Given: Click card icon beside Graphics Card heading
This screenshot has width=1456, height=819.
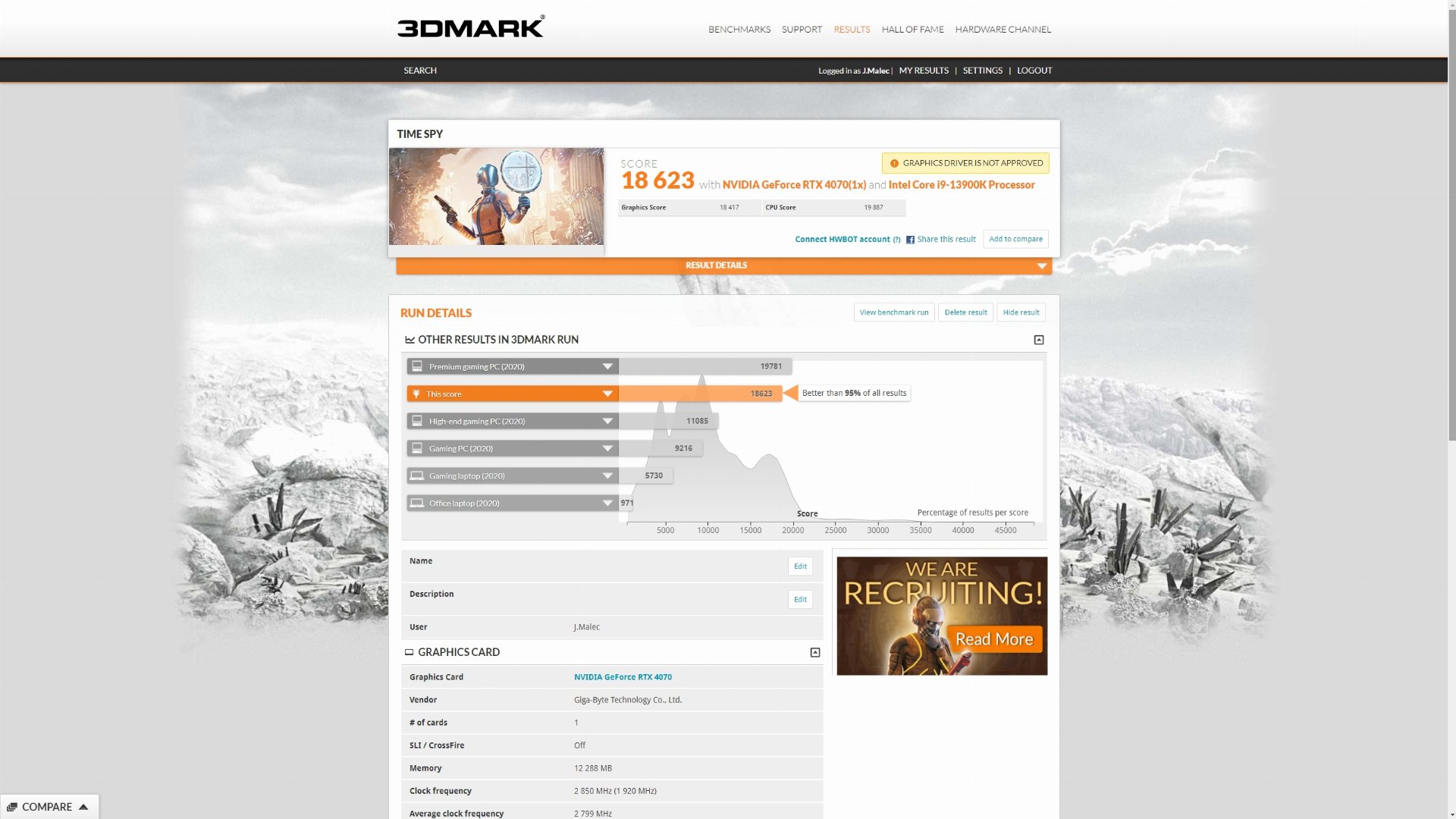Looking at the screenshot, I should click(x=409, y=652).
